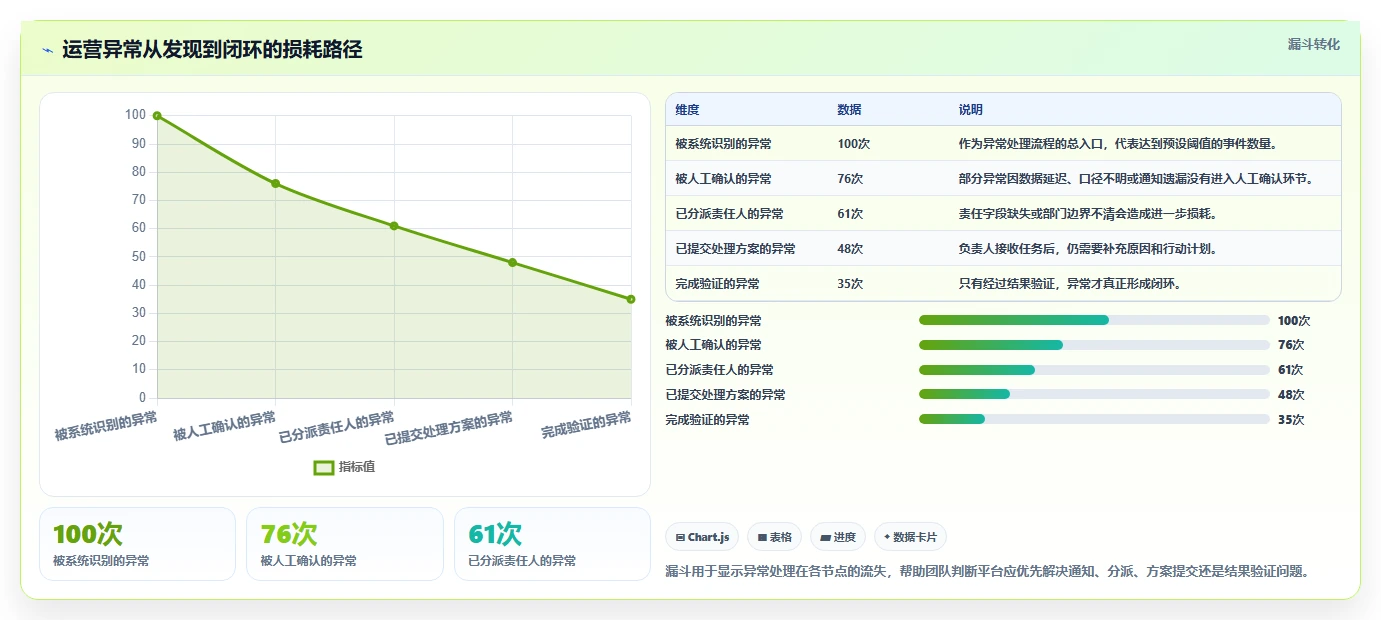Viewport: 1381px width, 620px height.
Task: Select the Chart.js chip
Action: pos(702,537)
